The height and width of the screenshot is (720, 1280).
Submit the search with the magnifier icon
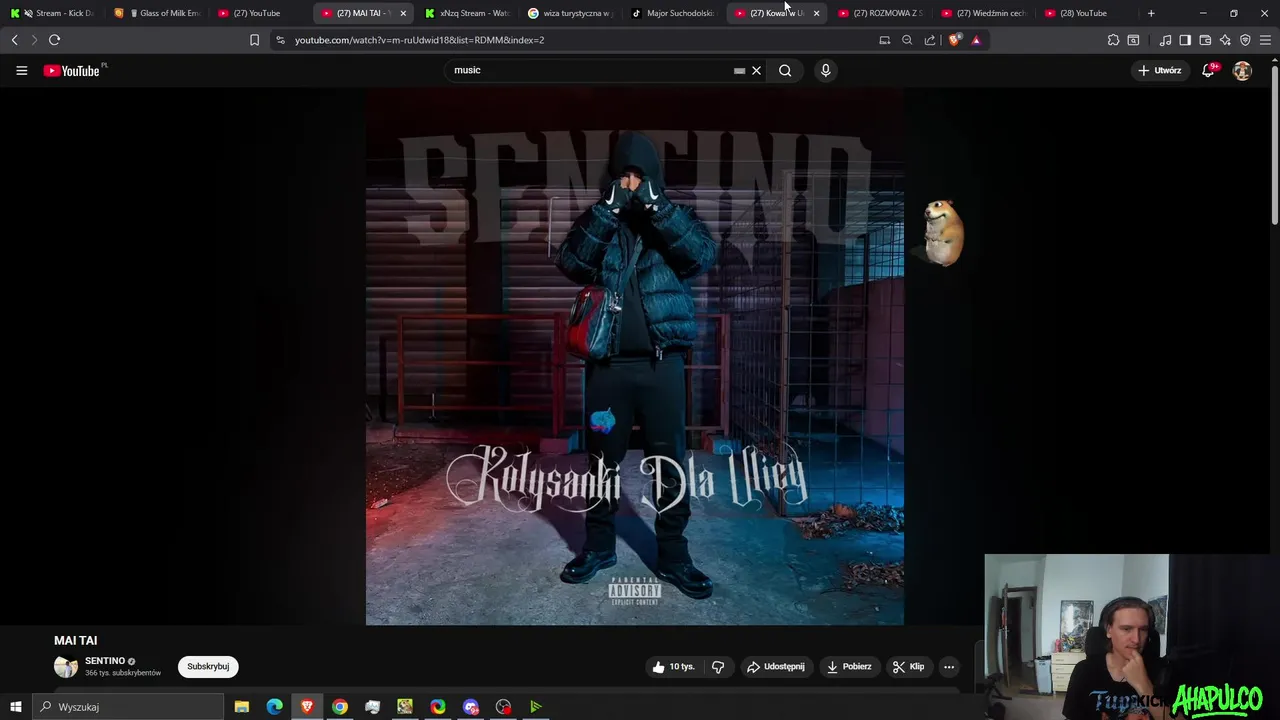click(785, 70)
